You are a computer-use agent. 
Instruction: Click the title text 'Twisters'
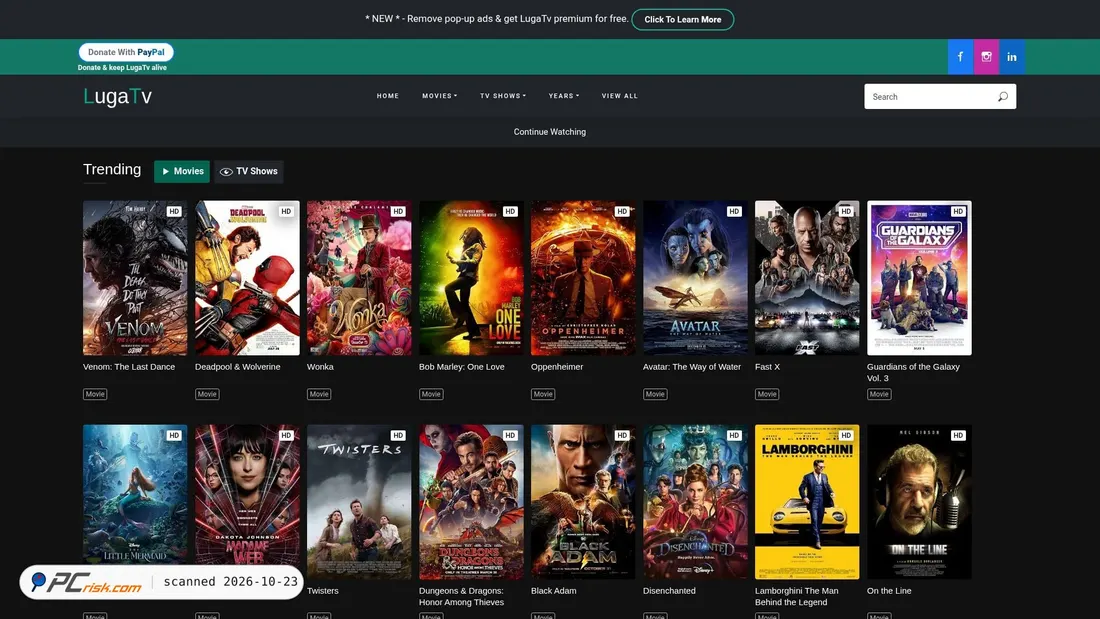click(x=323, y=591)
